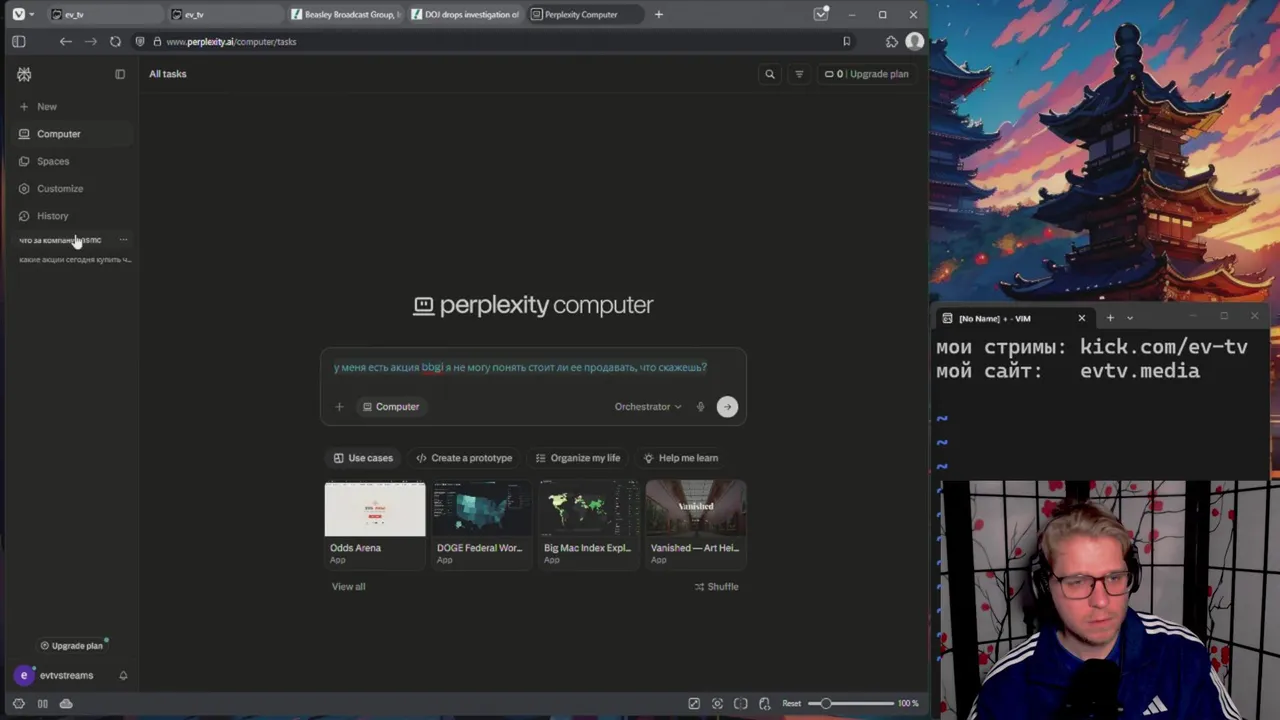Collapse the Perplexity sidebar panel
This screenshot has height=720, width=1280.
click(120, 74)
